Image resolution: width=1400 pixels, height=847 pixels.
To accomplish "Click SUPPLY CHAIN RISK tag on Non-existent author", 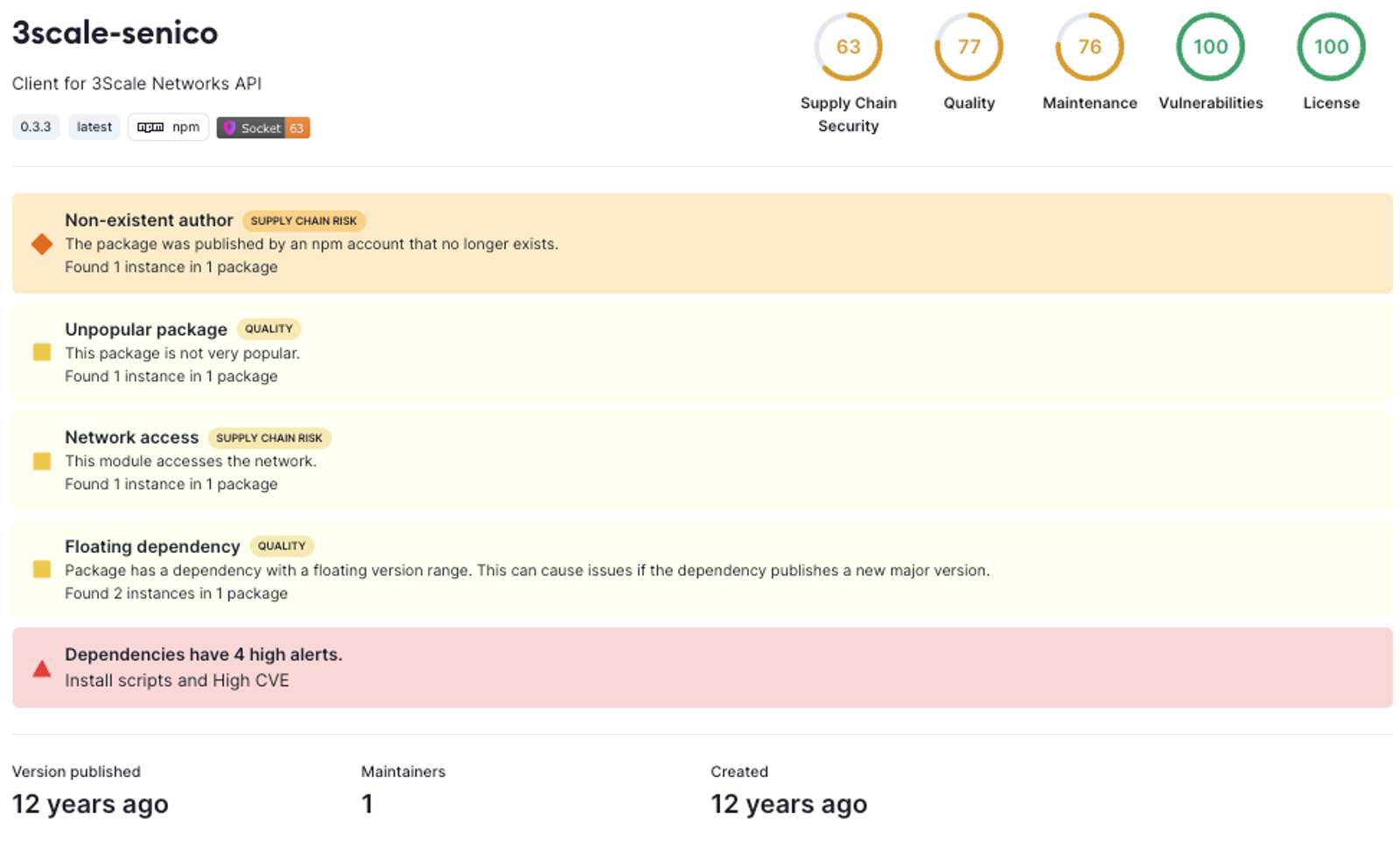I will (304, 220).
